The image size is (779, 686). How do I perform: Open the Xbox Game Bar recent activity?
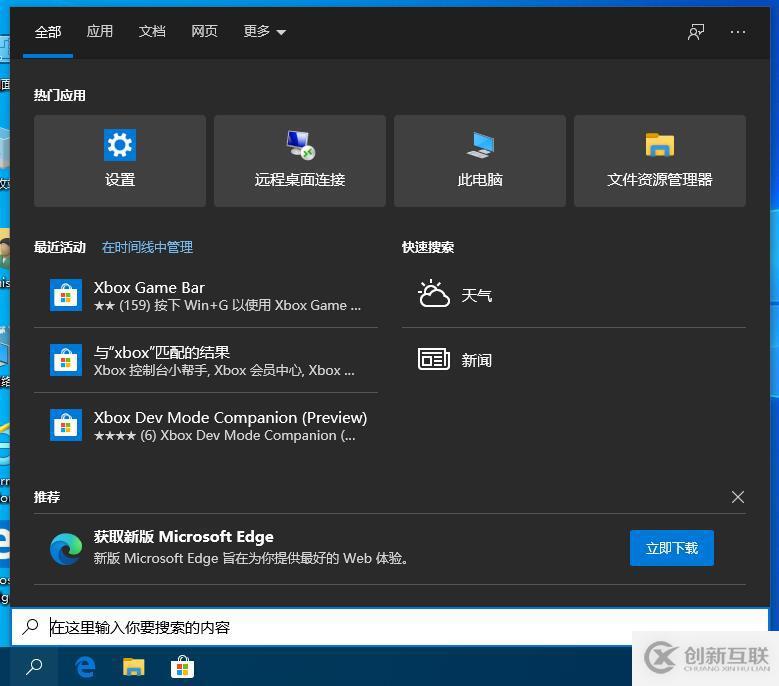(206, 296)
